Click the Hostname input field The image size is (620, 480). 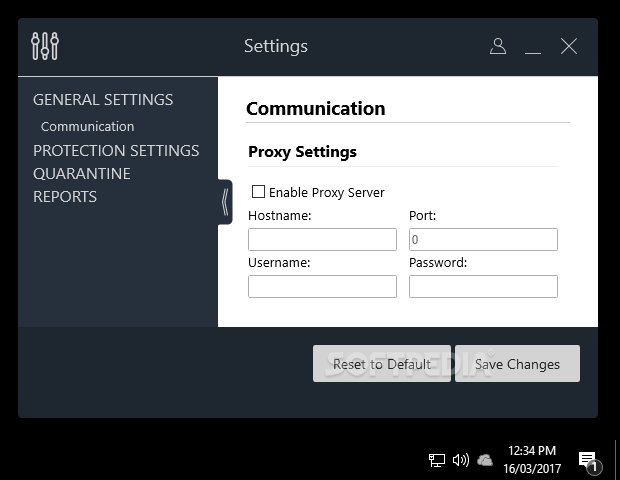click(322, 239)
